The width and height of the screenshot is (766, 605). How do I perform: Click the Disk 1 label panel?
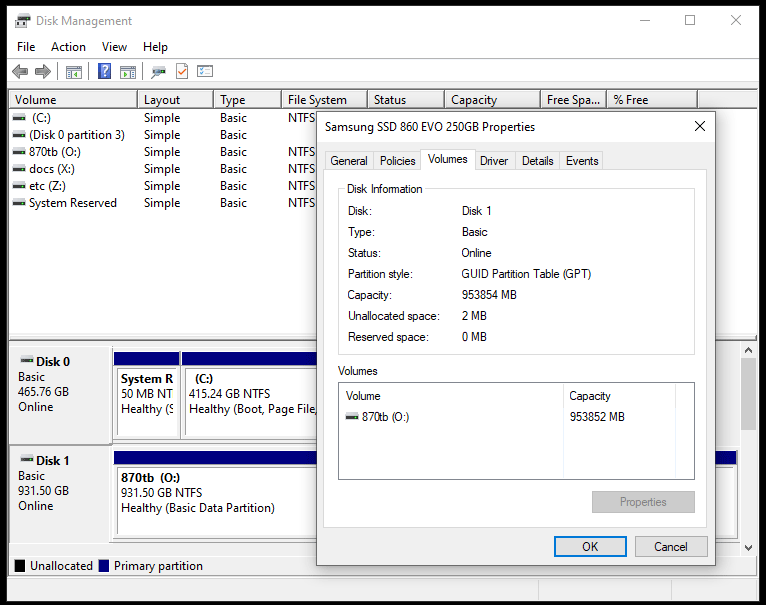[x=61, y=494]
